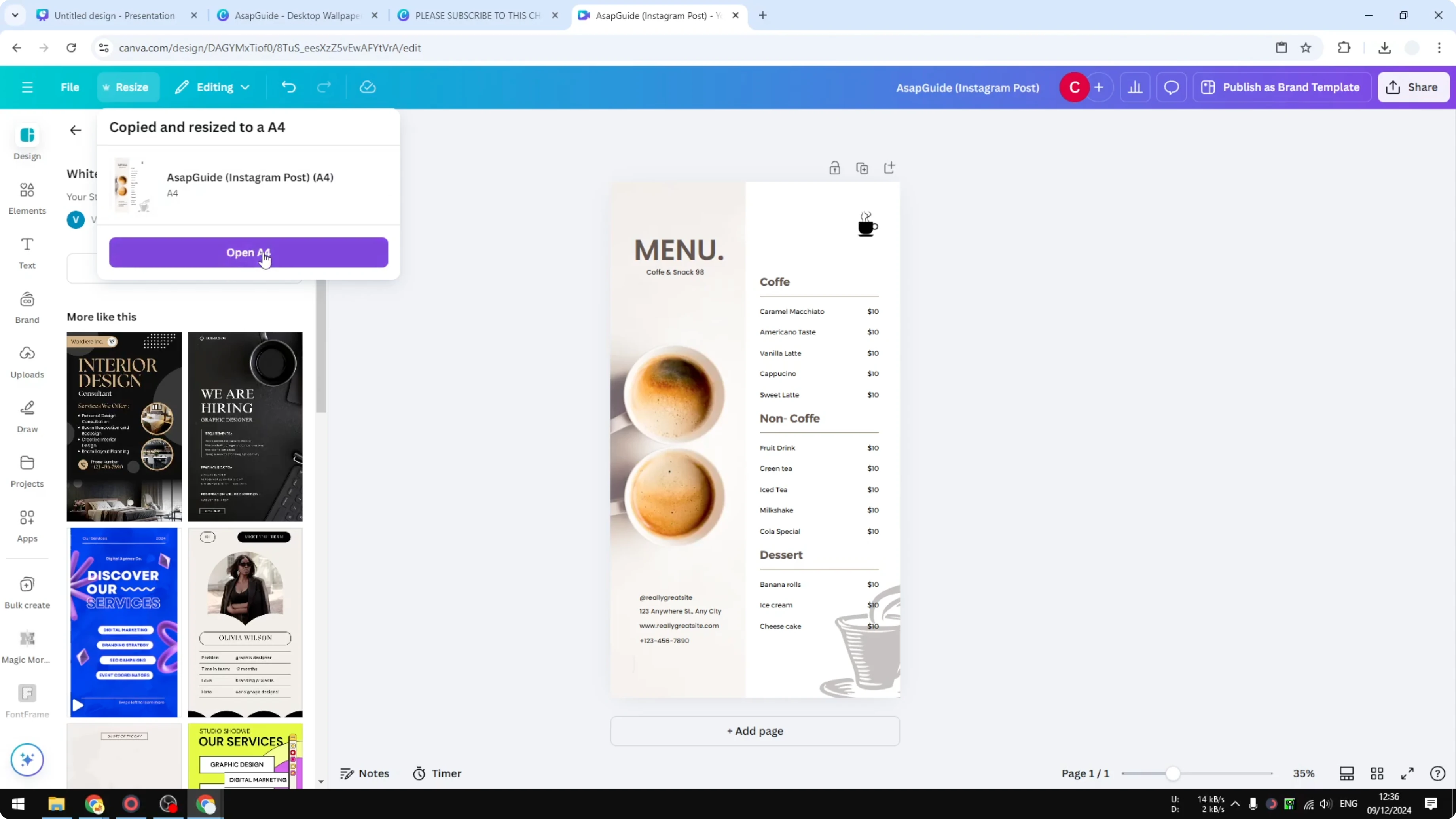Click Publish as Brand Template
Screen dimensions: 1456x819
(1282, 87)
